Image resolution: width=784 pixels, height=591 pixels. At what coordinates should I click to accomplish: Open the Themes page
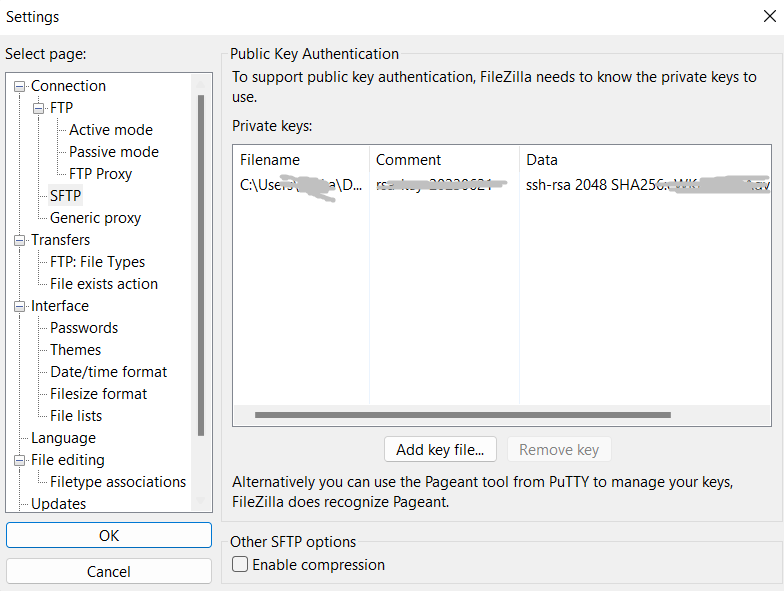76,350
